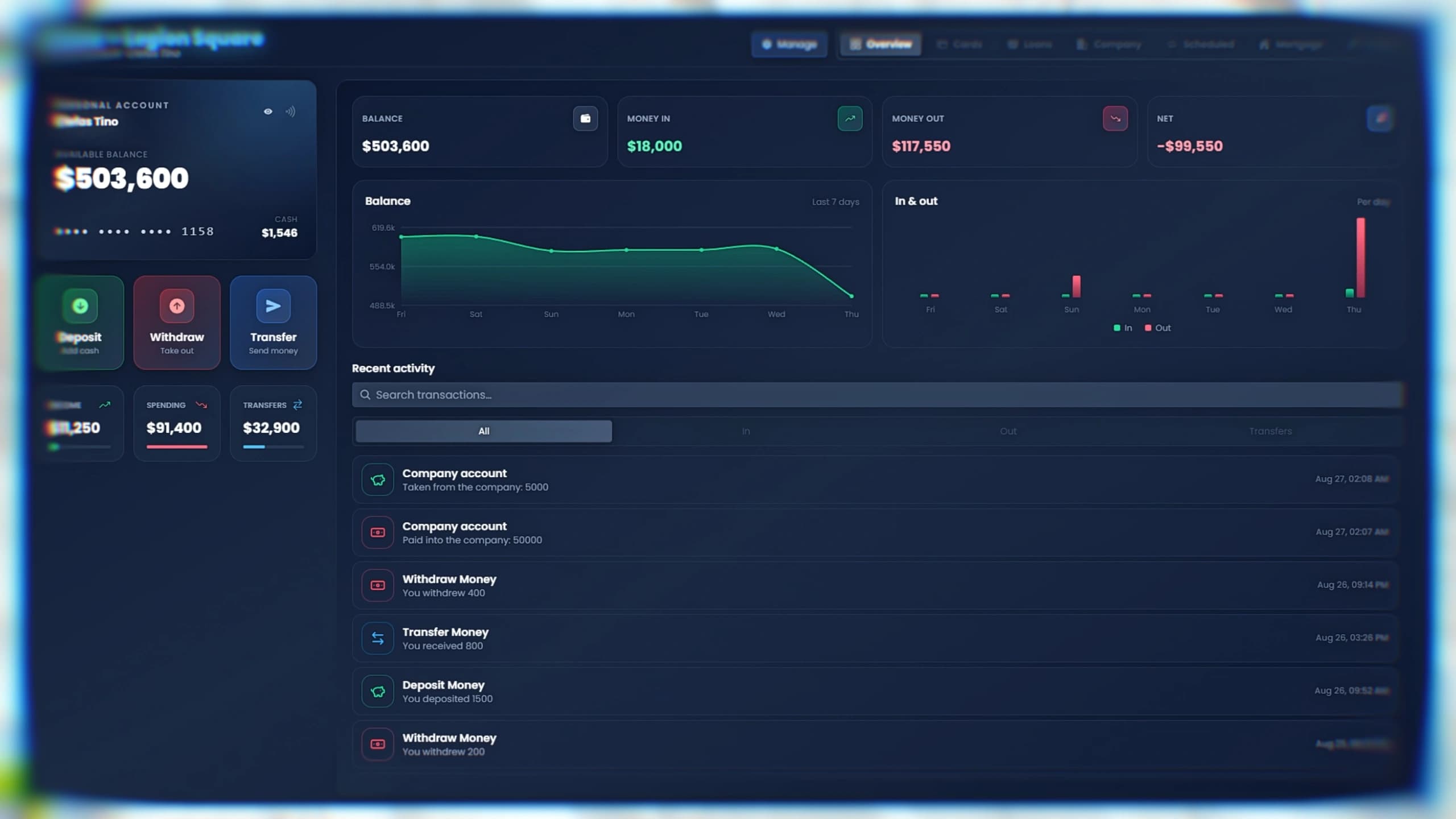Open the Manage button in header
Screen dimensions: 1456x819
click(x=789, y=44)
